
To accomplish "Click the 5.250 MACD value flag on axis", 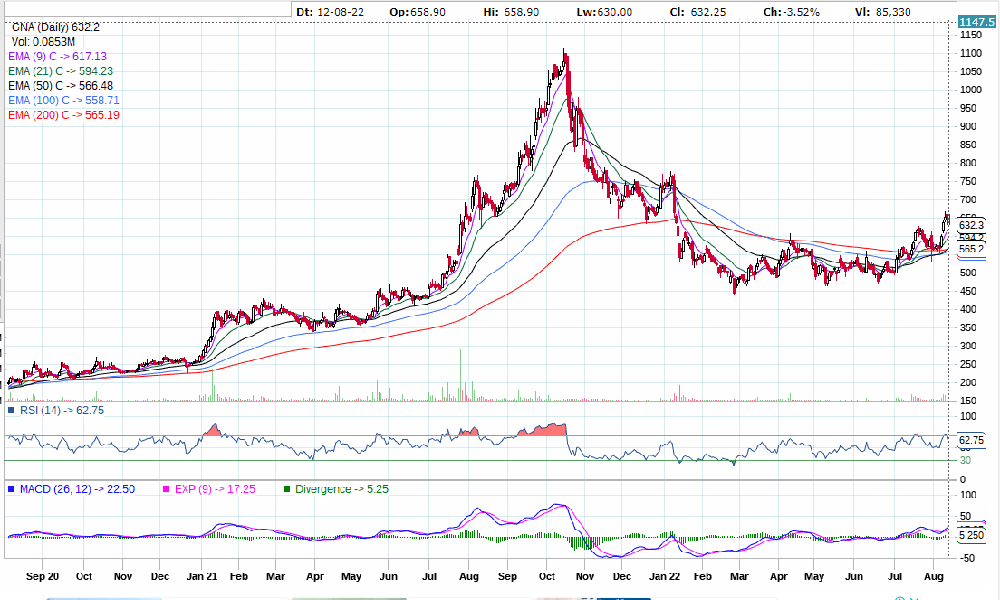I will [971, 536].
